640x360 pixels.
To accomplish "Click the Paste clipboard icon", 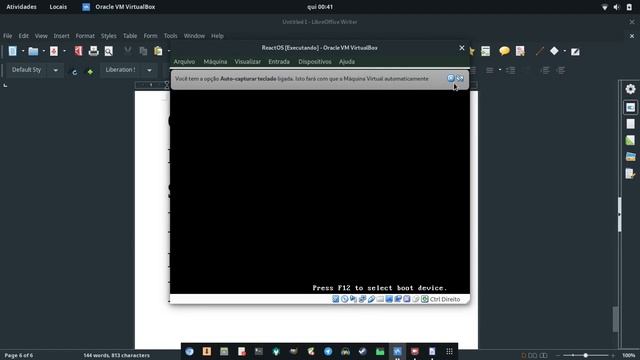I will [158, 51].
